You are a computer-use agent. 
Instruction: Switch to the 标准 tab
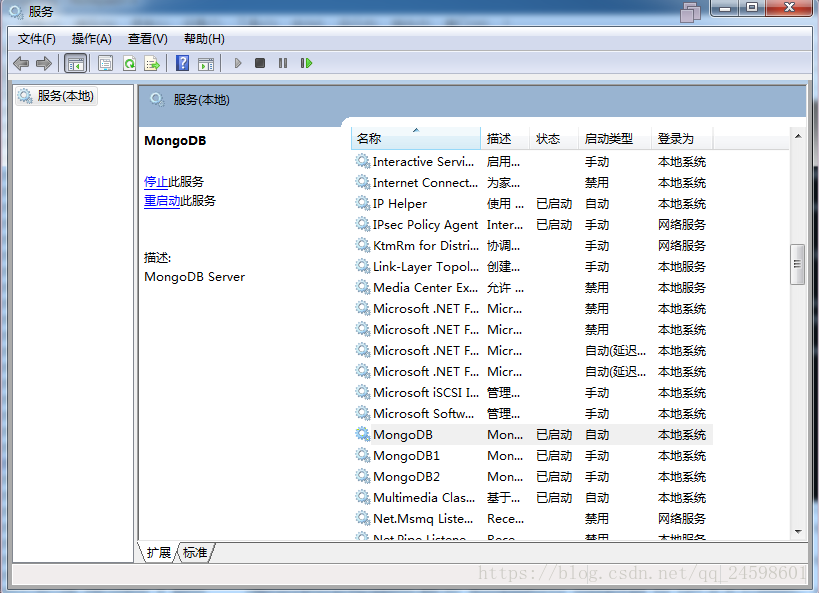pyautogui.click(x=195, y=552)
